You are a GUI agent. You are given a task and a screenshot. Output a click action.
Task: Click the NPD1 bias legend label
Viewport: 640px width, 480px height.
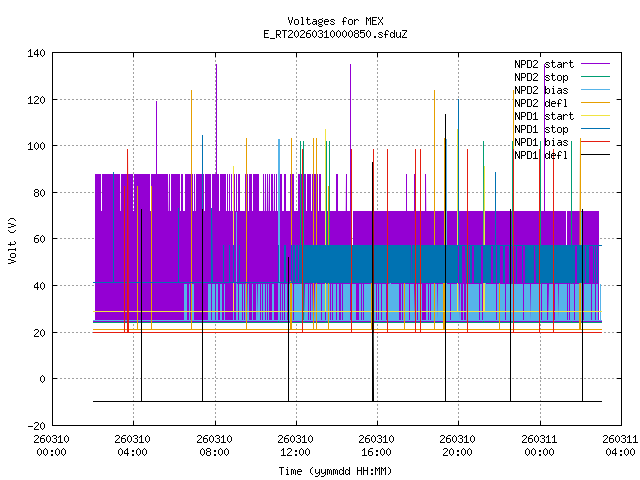click(541, 141)
